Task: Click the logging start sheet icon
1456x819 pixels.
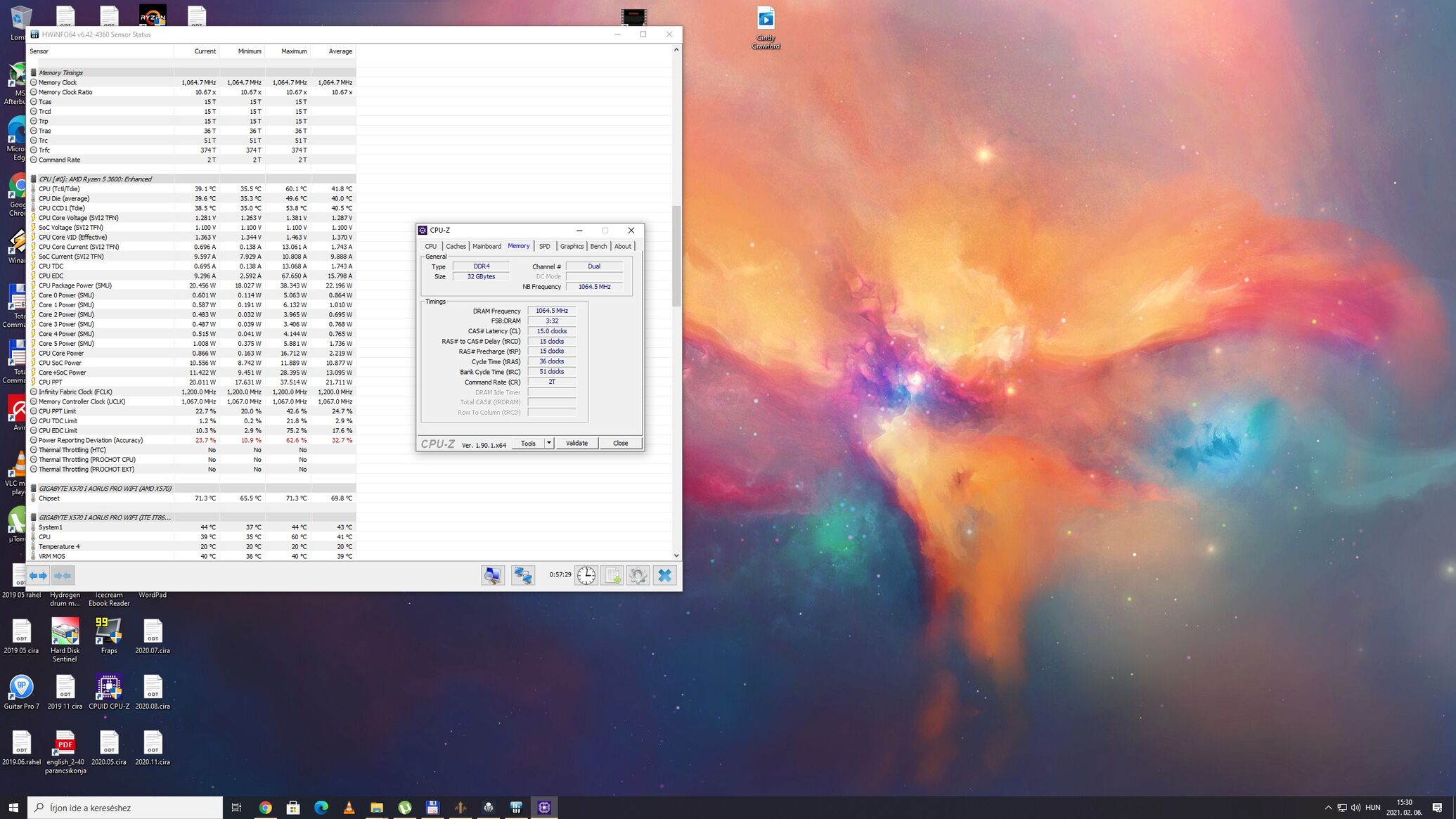Action: pos(612,576)
